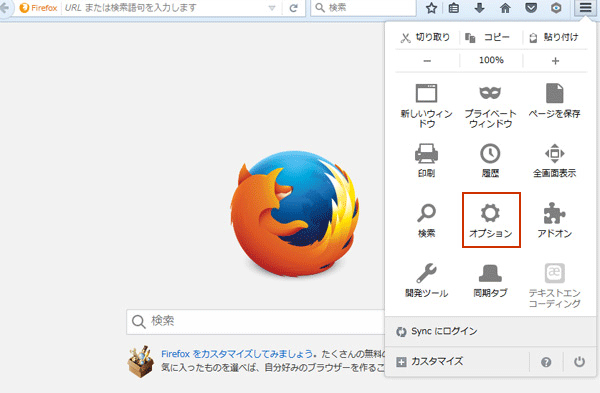Viewport: 600px width, 393px height.
Task: Choose コピー (copy) in menu
Action: coord(488,37)
